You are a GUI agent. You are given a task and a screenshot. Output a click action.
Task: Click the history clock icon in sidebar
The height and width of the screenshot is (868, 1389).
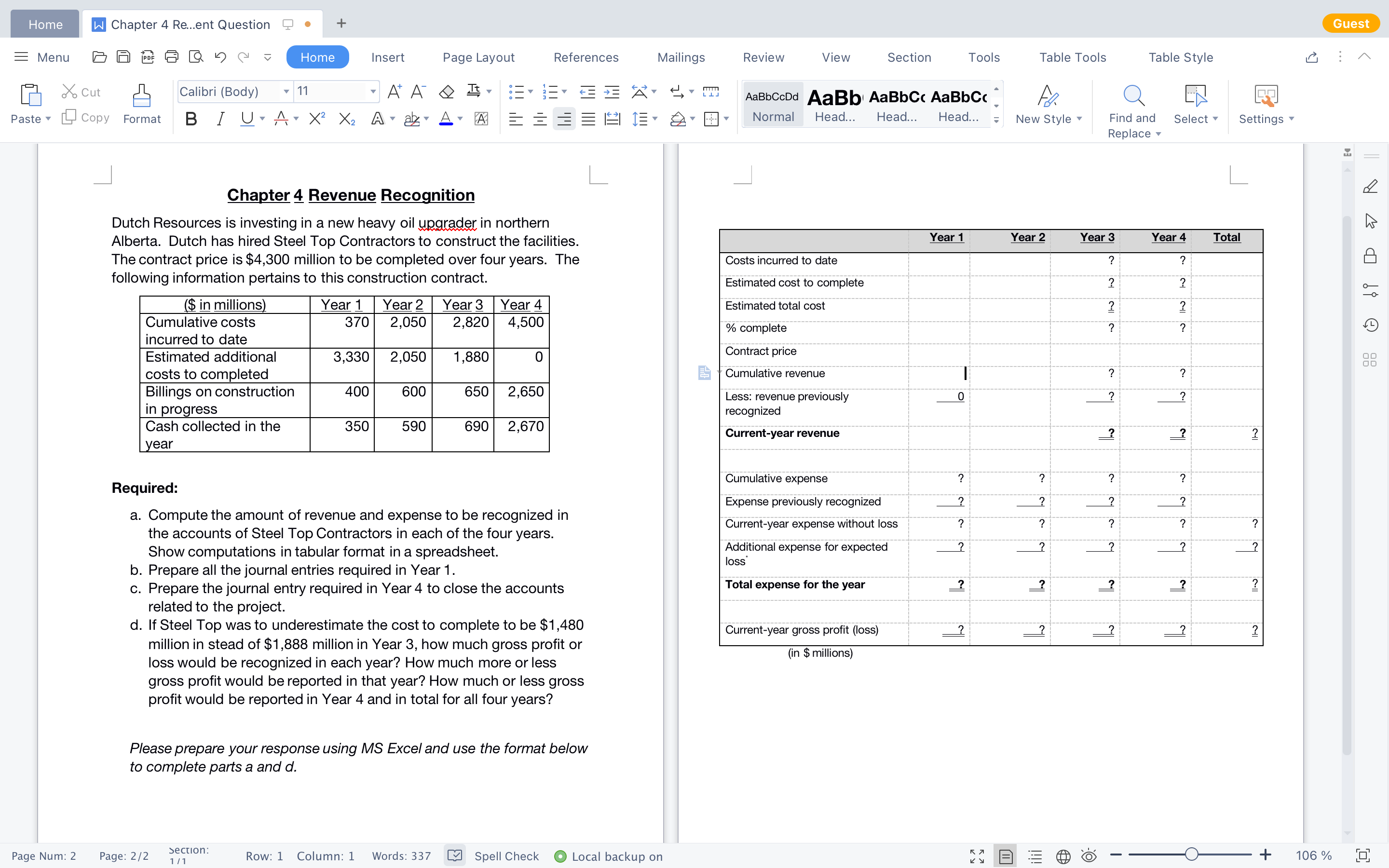1370,325
